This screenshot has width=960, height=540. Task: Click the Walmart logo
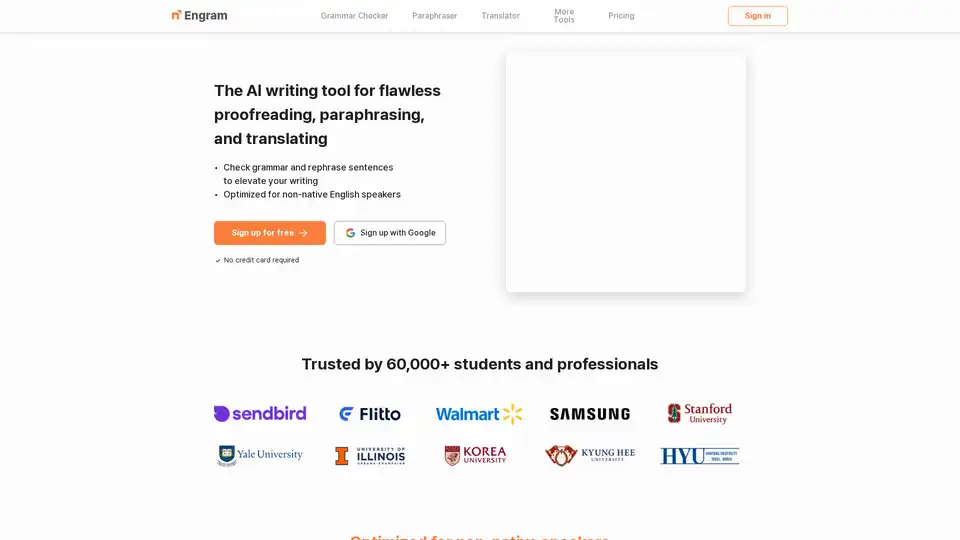(479, 414)
